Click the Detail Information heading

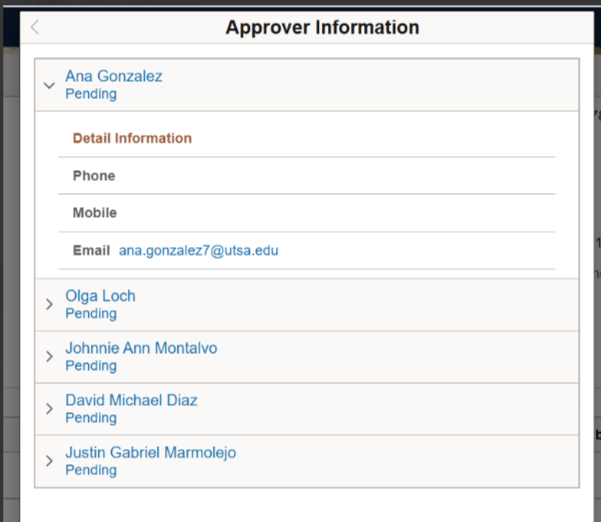click(132, 138)
